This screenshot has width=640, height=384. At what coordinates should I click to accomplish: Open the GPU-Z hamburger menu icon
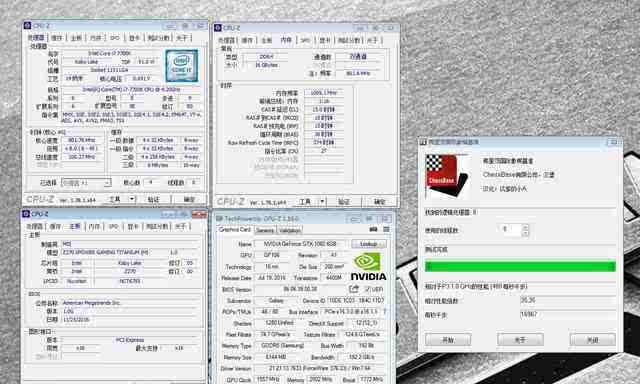point(386,229)
